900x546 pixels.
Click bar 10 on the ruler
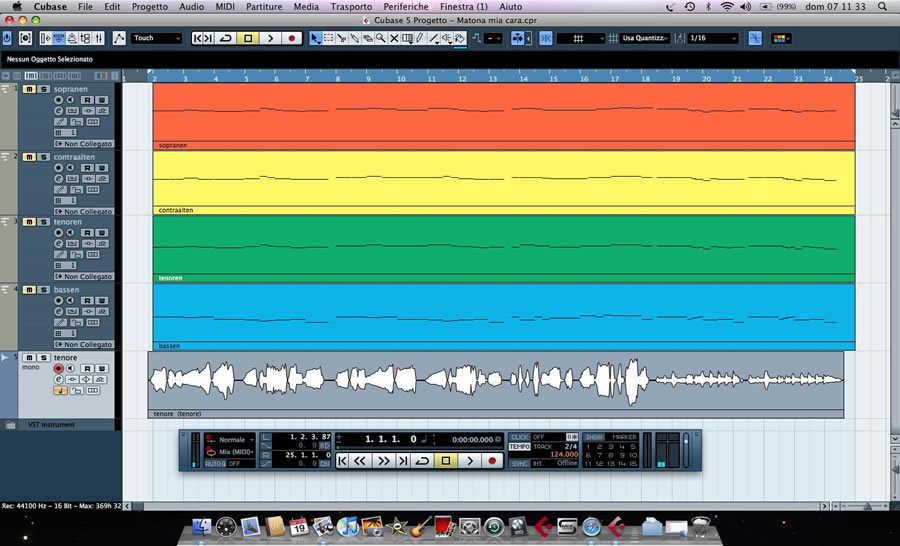coord(402,77)
